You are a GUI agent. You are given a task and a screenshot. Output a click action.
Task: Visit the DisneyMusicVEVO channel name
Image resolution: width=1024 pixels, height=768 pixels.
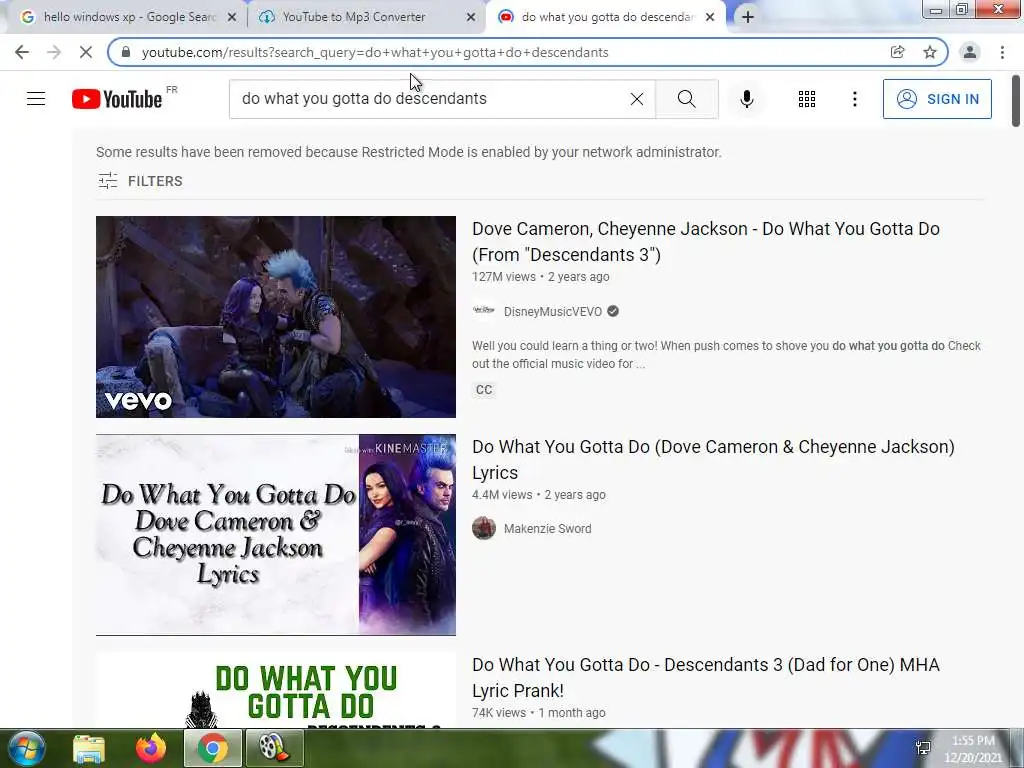pos(552,312)
